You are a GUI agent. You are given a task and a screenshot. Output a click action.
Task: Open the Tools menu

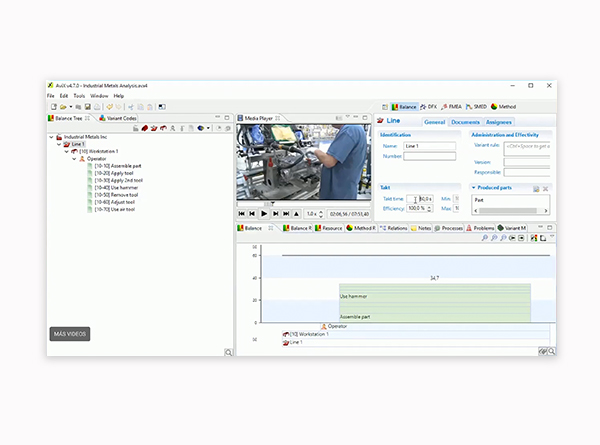tap(79, 96)
